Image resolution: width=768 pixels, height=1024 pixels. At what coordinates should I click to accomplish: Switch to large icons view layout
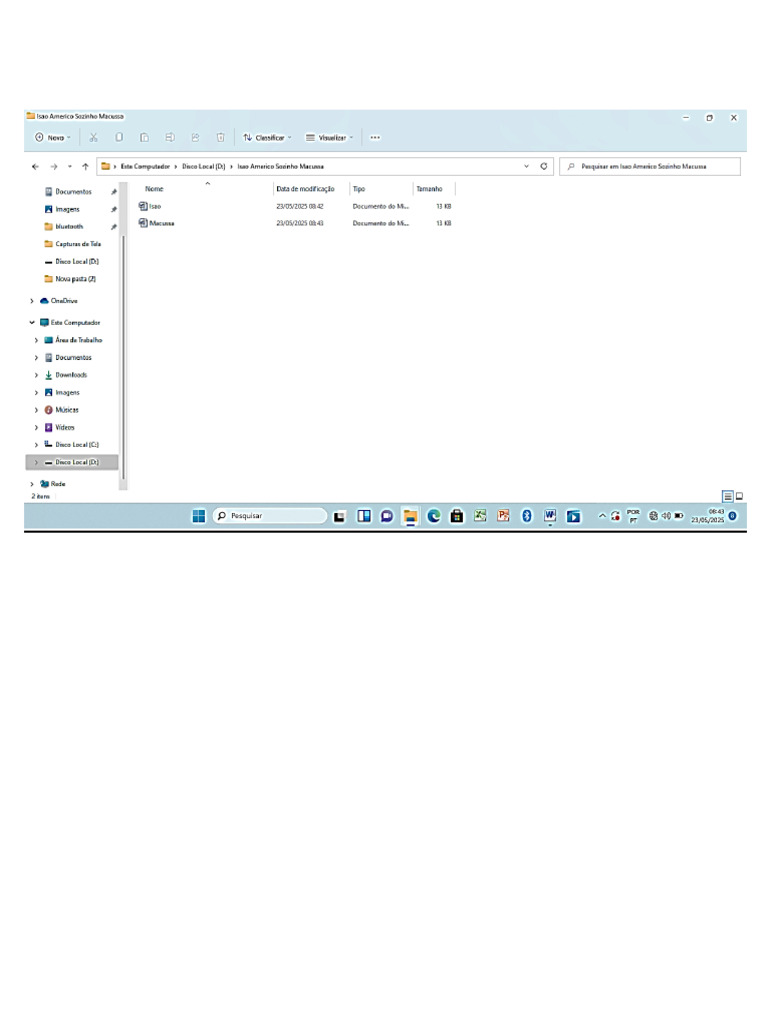(x=739, y=497)
